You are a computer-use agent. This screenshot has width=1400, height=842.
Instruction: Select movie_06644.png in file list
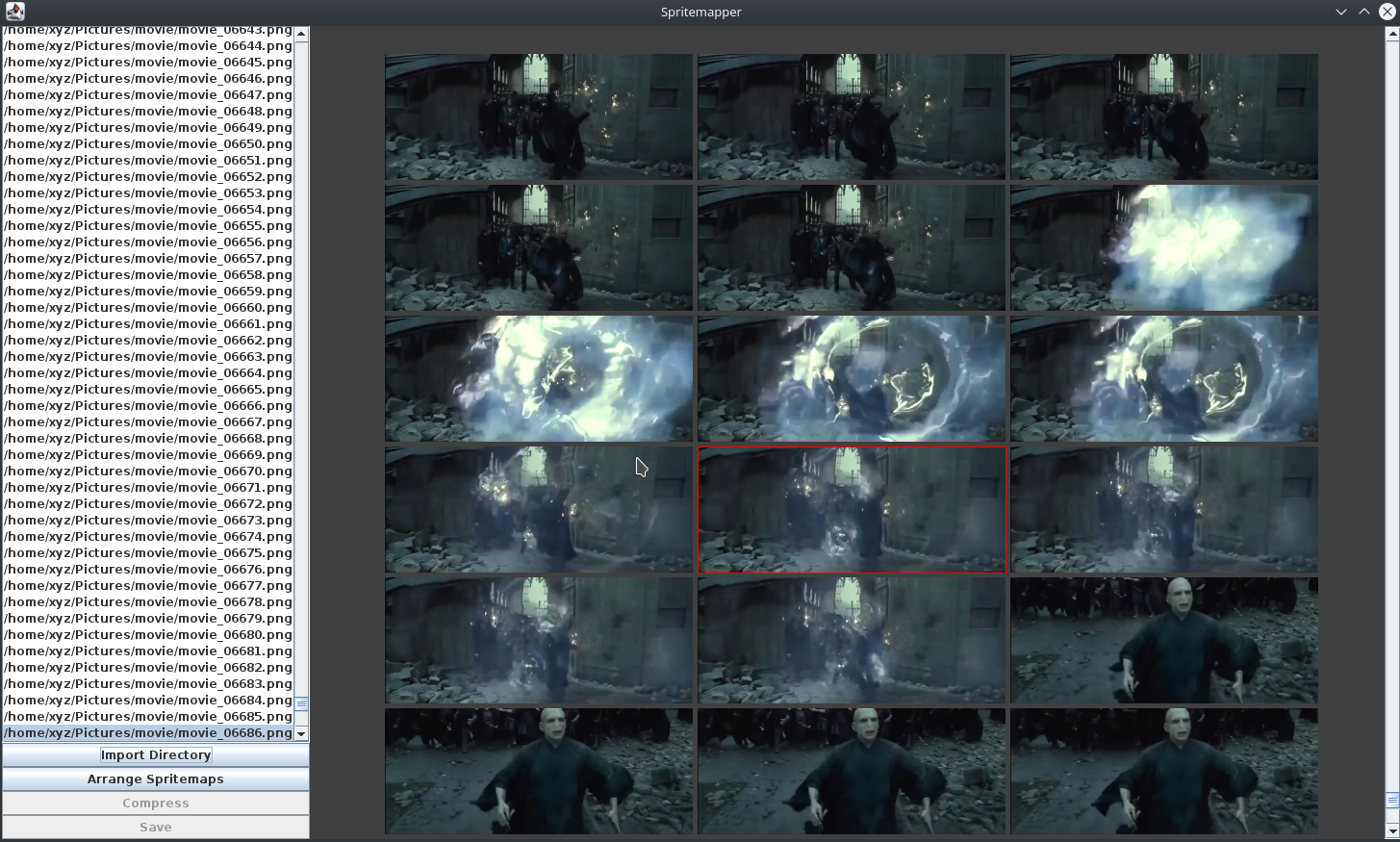coord(148,45)
